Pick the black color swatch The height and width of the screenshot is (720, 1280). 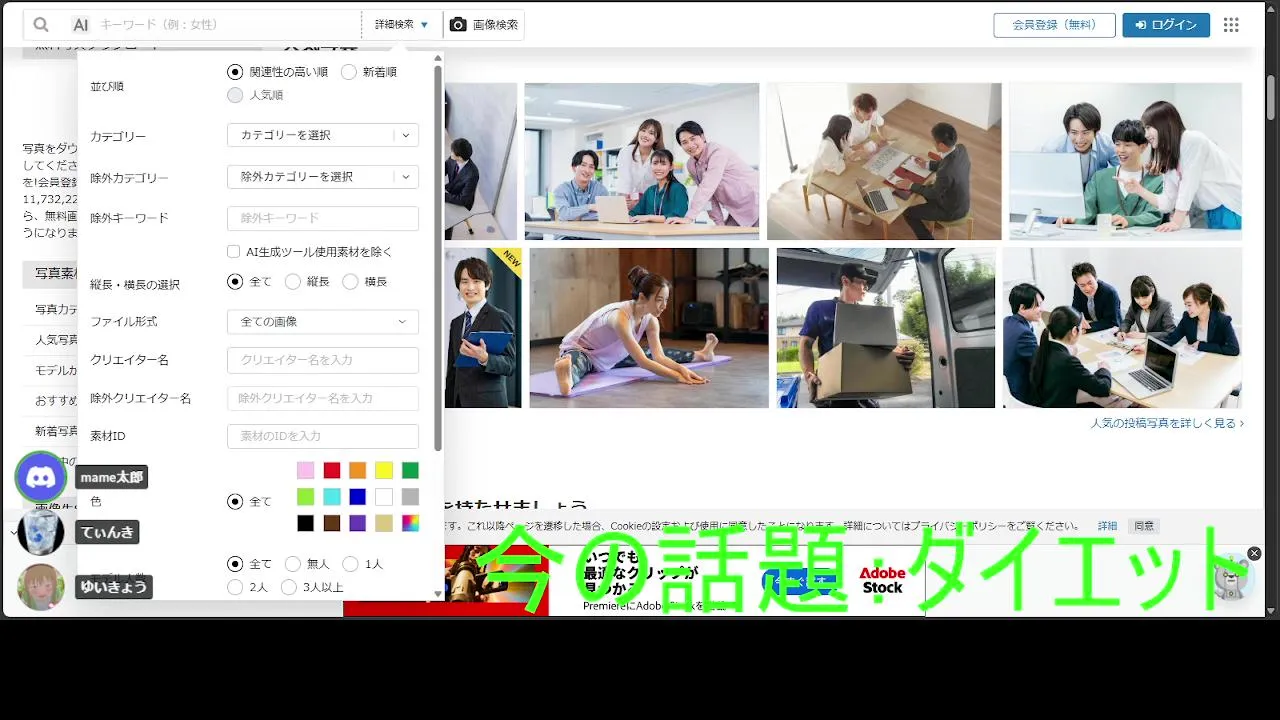pyautogui.click(x=305, y=523)
